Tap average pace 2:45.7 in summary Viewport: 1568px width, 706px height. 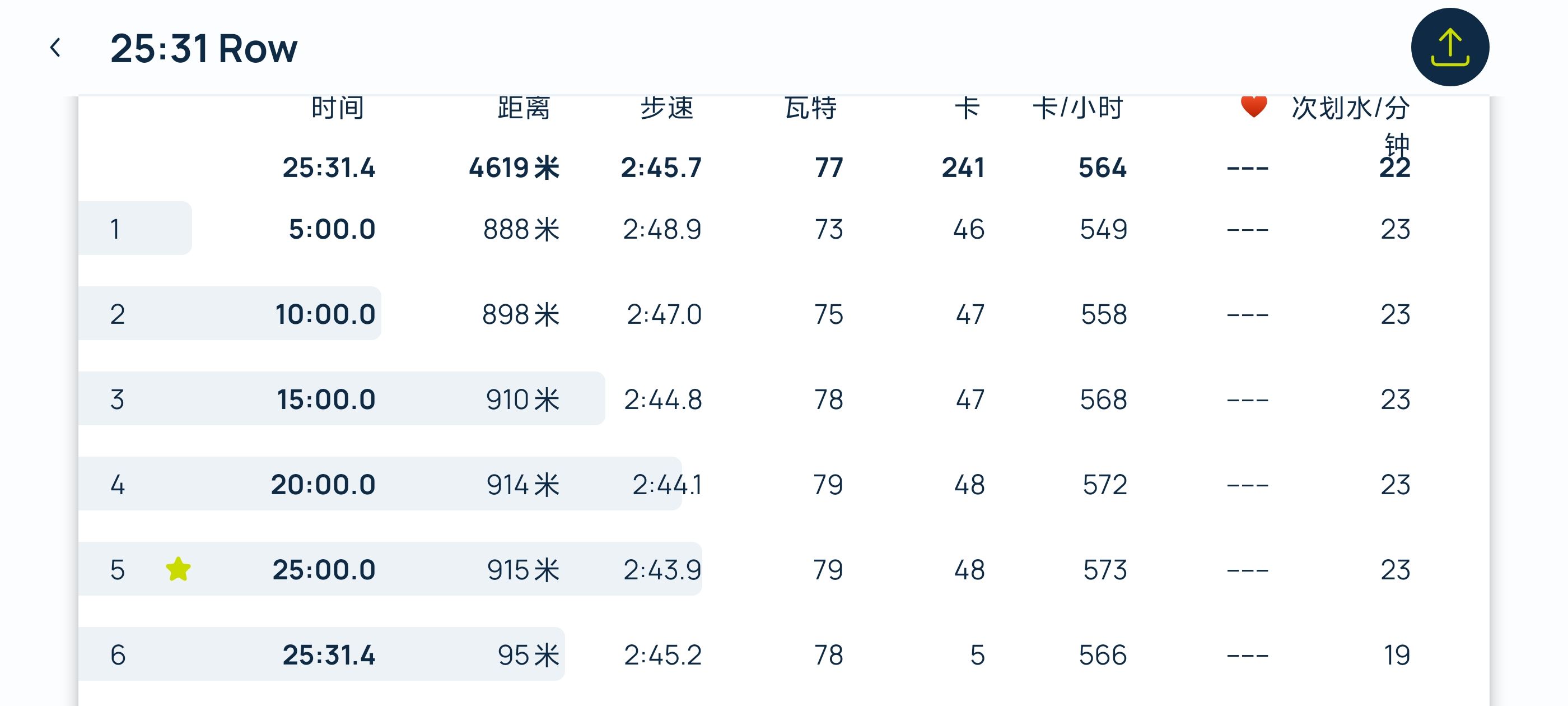coord(661,168)
